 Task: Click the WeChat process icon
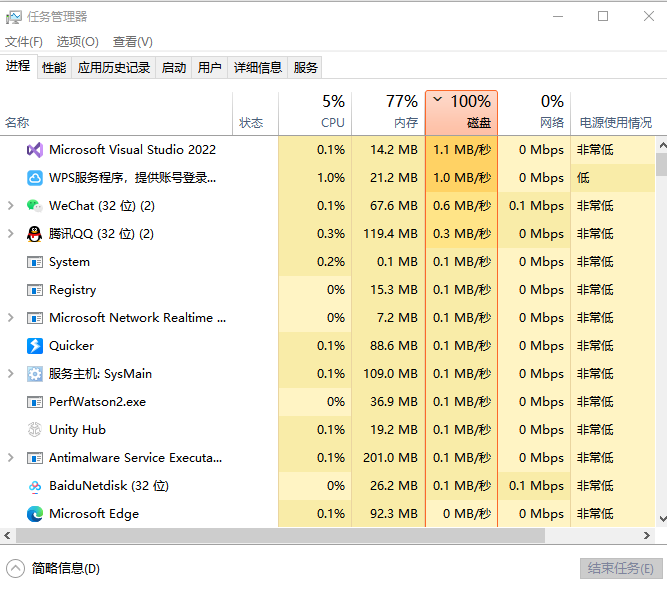click(34, 206)
